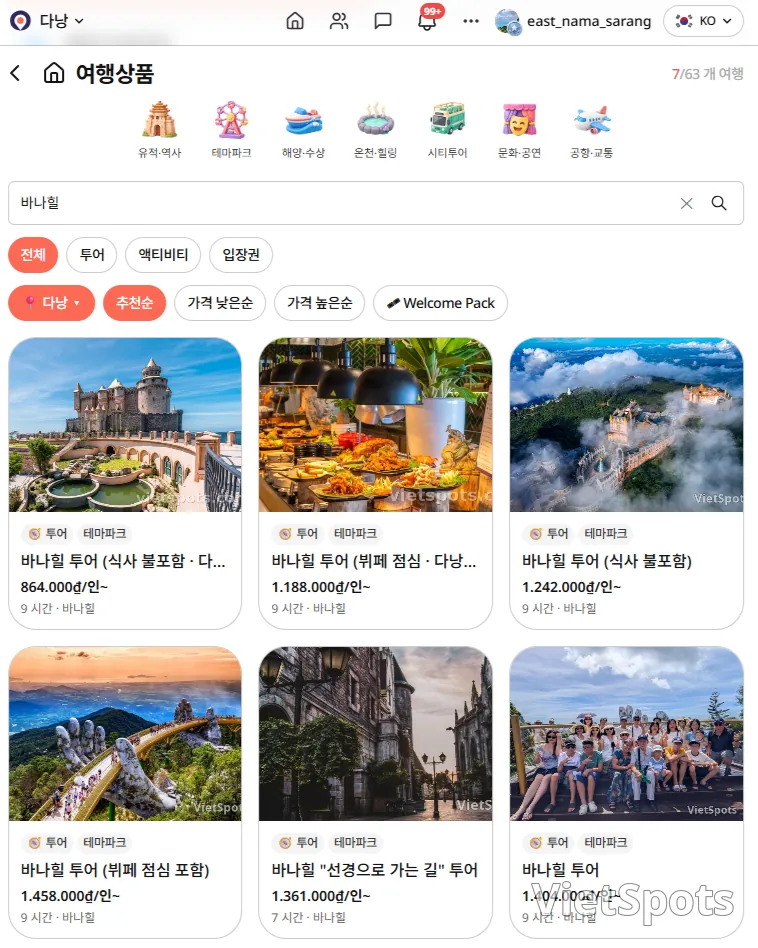Image resolution: width=758 pixels, height=948 pixels.
Task: Open 바나힐 투어 (뷔페 점심 포함) title
Action: pyautogui.click(x=115, y=870)
